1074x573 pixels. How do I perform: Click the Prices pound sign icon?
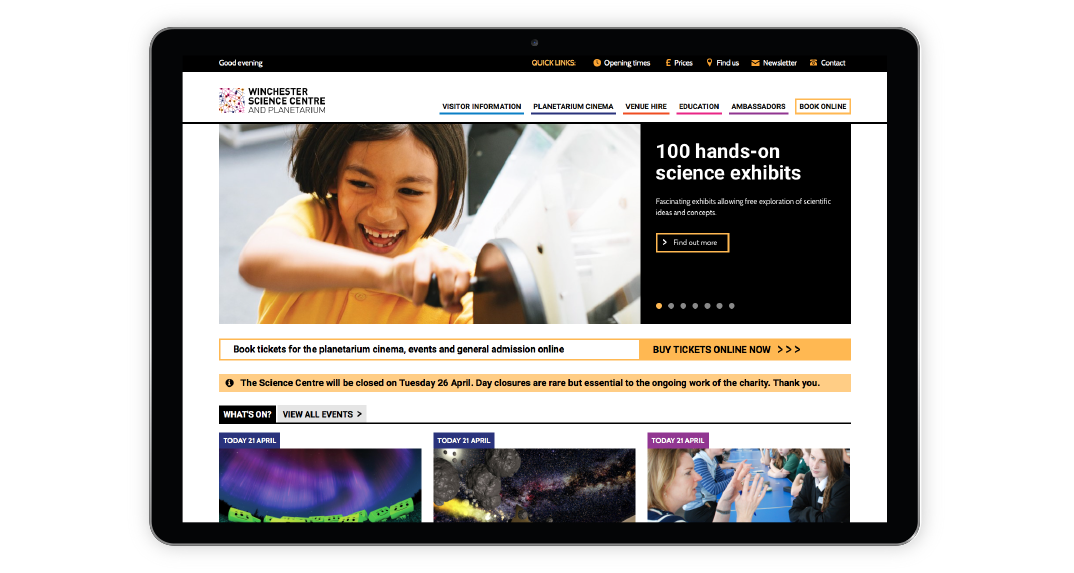[668, 63]
